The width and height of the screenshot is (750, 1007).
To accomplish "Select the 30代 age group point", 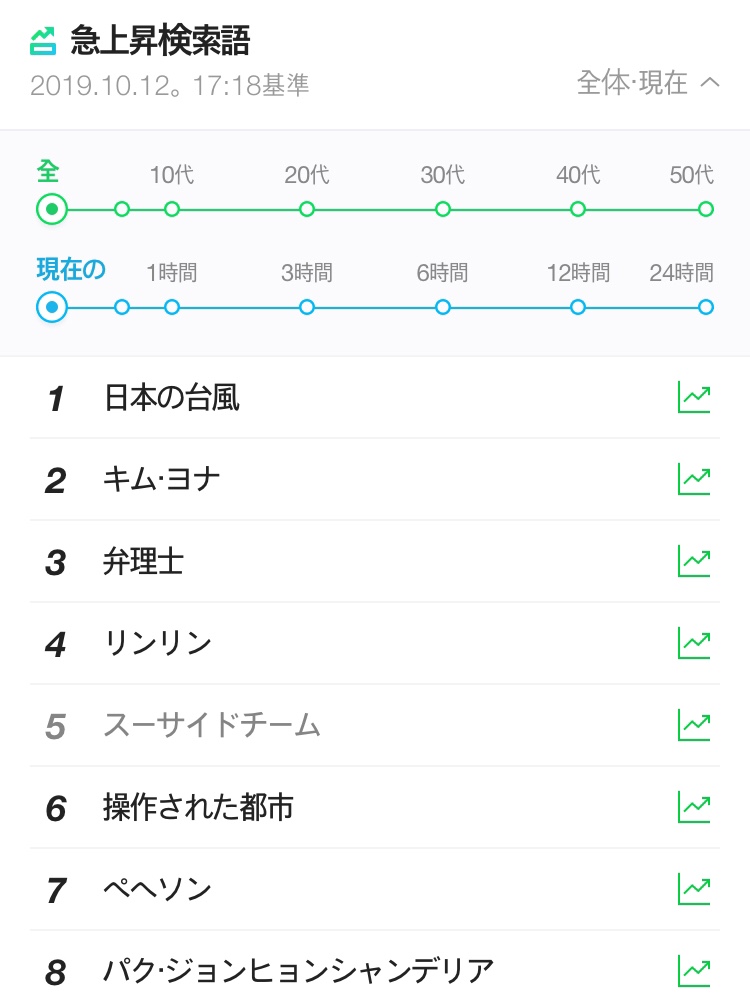I will (443, 209).
